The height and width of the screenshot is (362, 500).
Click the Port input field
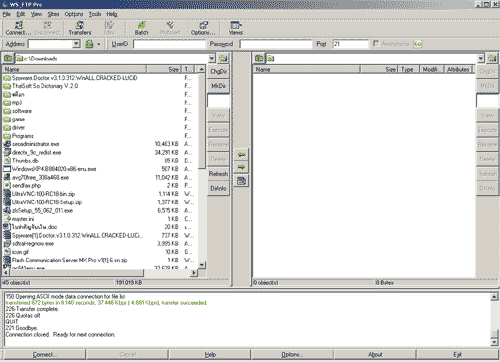point(351,44)
